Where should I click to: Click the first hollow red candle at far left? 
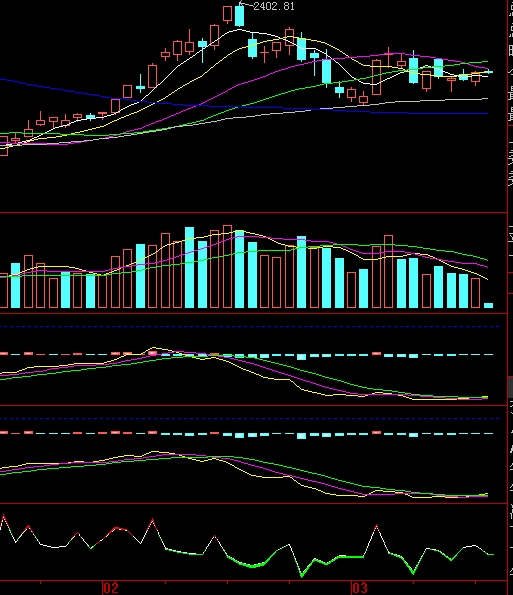click(x=3, y=145)
